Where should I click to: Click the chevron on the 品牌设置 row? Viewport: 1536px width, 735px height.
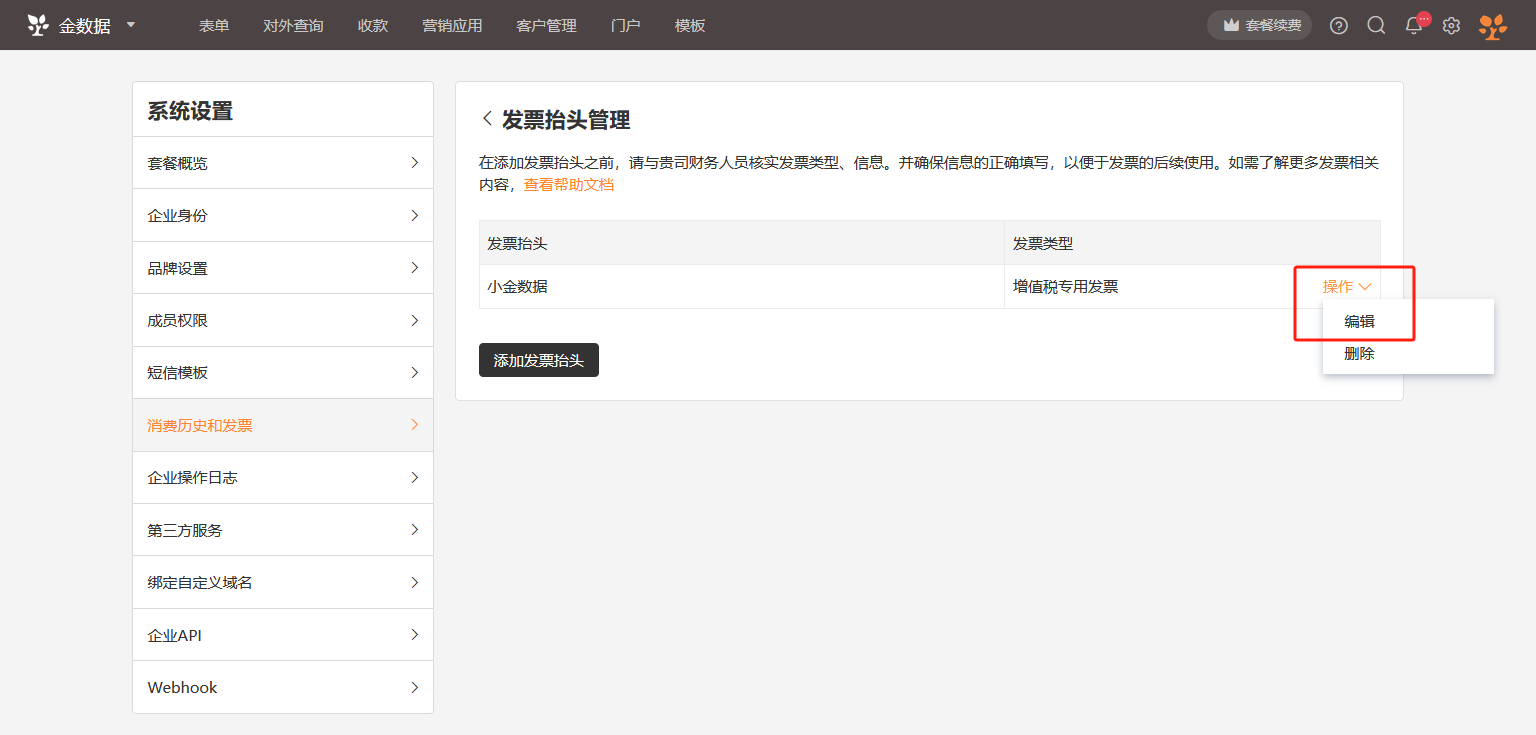click(415, 268)
